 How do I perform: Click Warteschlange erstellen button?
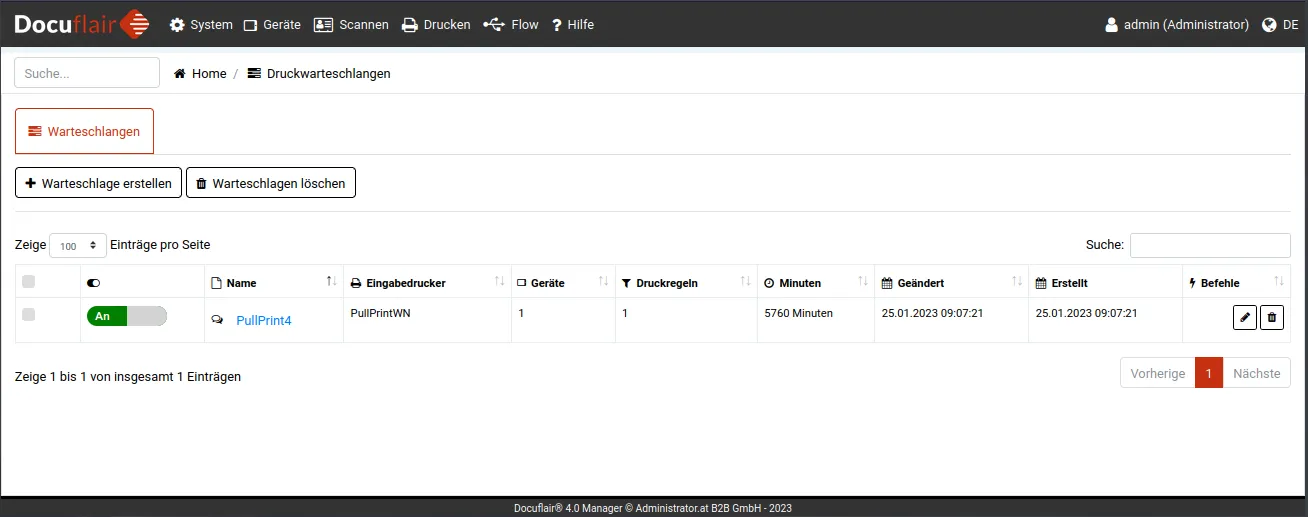coord(99,183)
